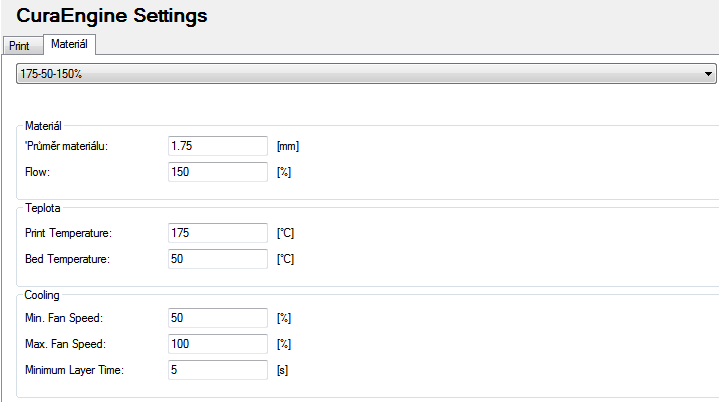The width and height of the screenshot is (719, 402).
Task: Click the Minimum Layer Time field
Action: [x=219, y=370]
